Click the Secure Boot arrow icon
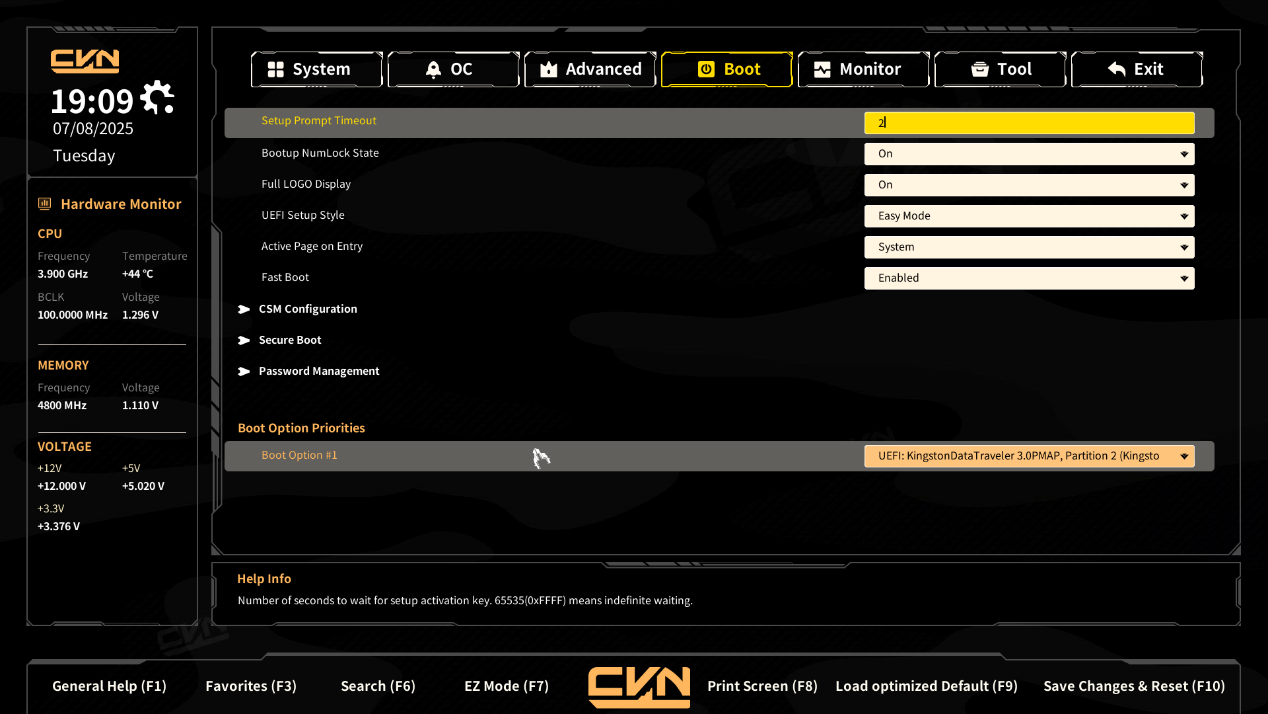The width and height of the screenshot is (1268, 714). click(x=244, y=340)
